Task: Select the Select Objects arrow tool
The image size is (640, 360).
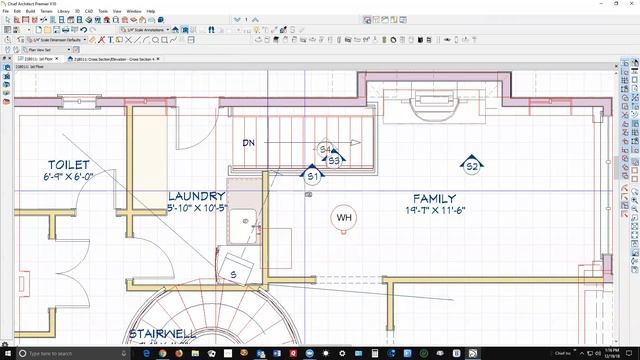Action: tap(8, 20)
